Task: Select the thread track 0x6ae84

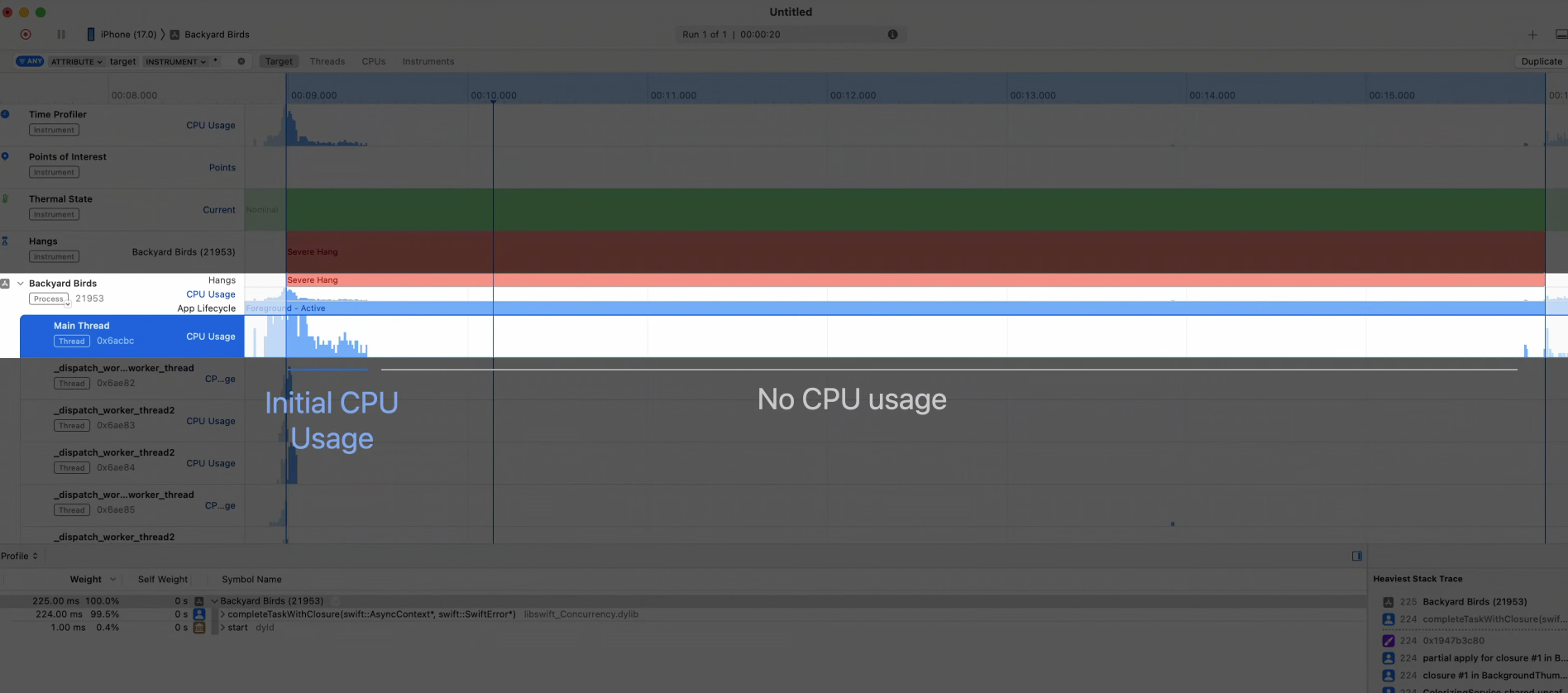Action: [x=132, y=463]
